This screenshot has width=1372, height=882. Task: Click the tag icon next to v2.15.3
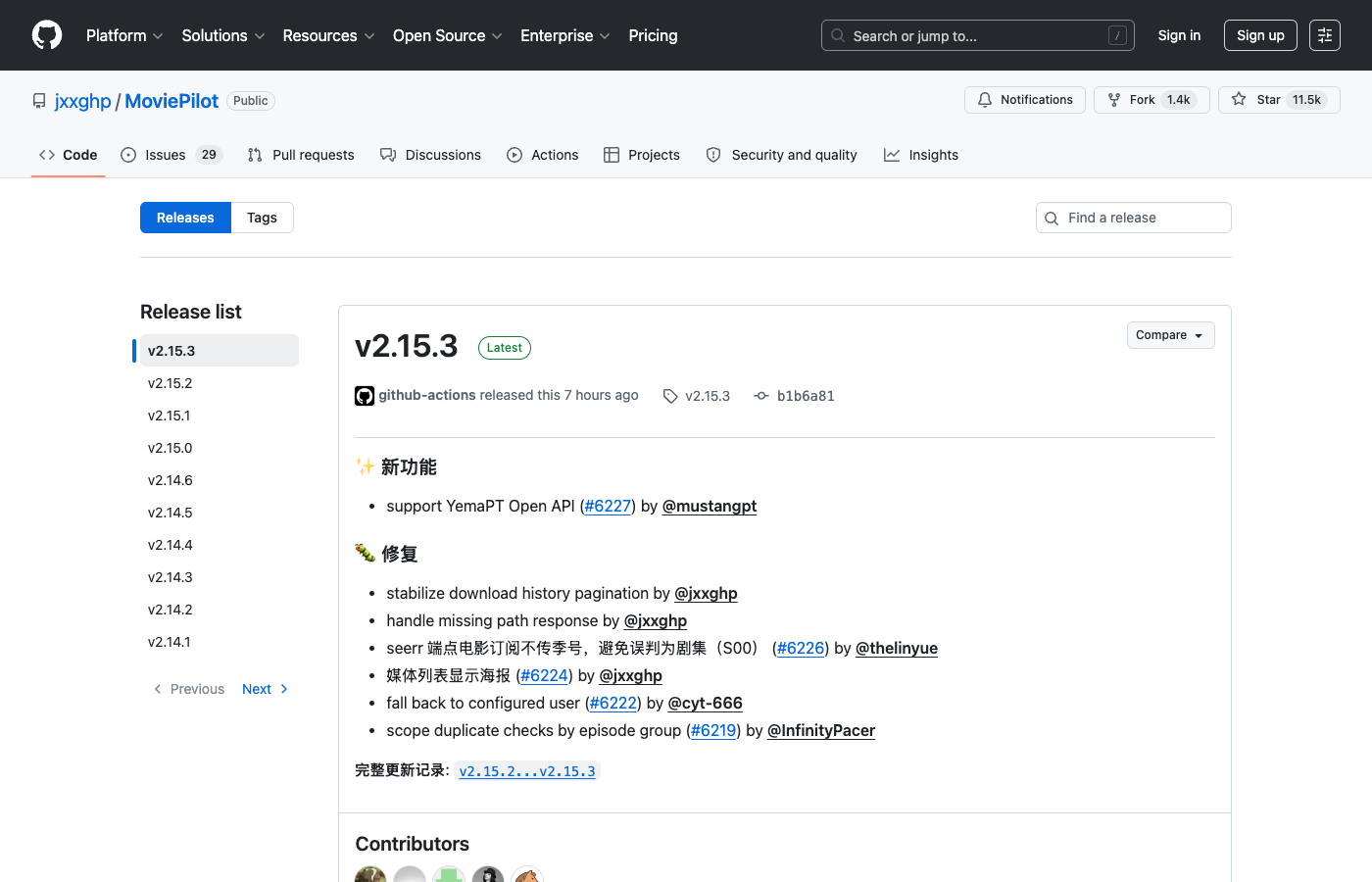click(670, 396)
